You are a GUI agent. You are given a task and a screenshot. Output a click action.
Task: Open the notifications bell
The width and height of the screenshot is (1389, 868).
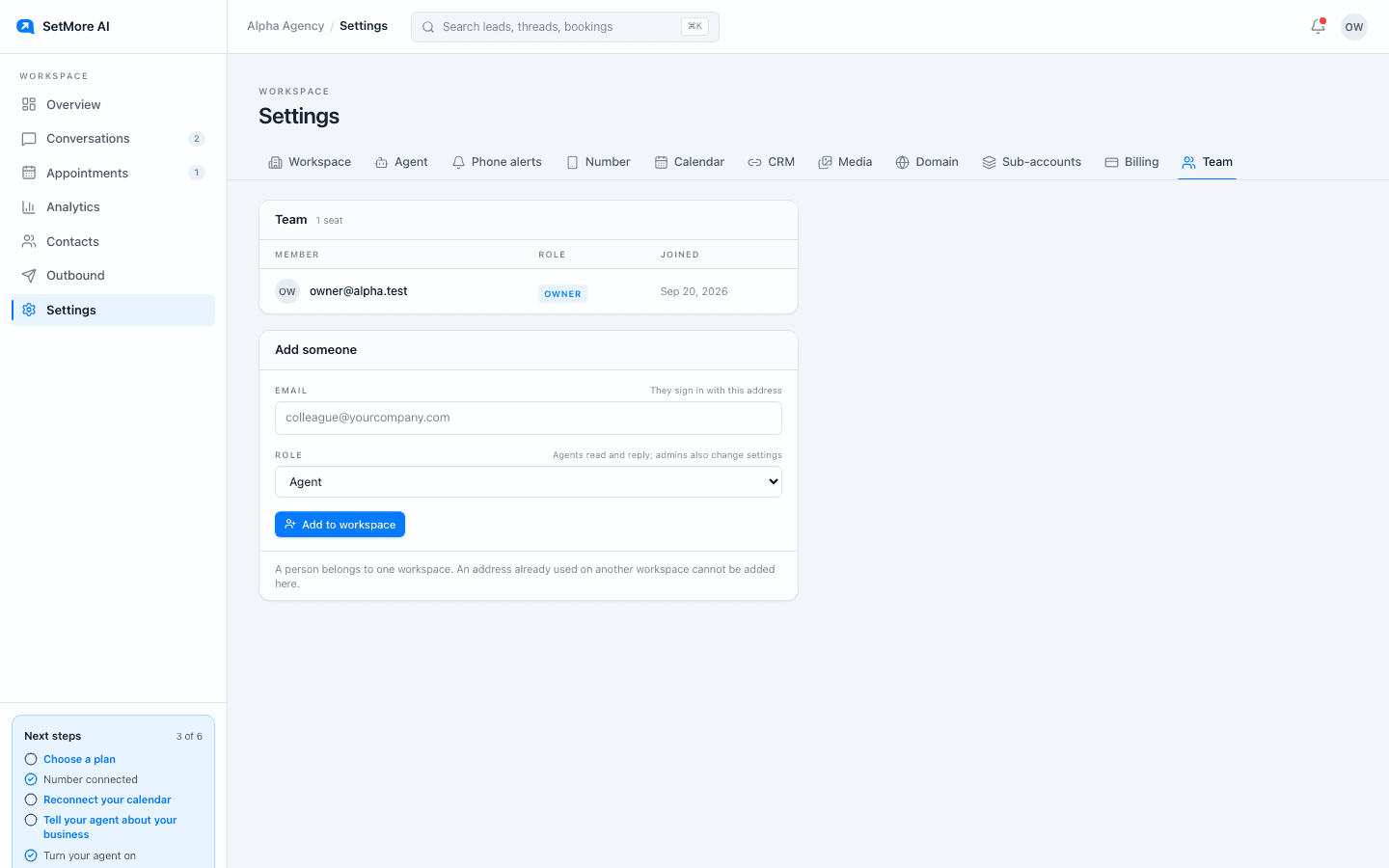point(1318,27)
